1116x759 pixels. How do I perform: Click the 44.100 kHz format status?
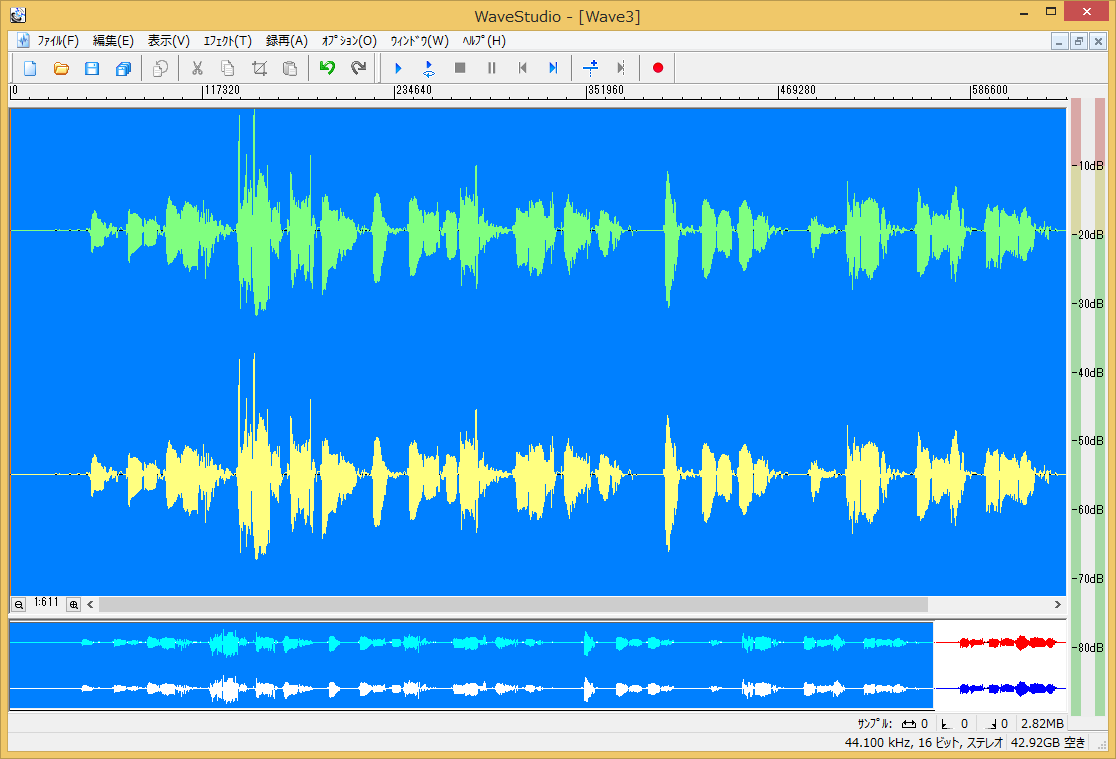(923, 743)
